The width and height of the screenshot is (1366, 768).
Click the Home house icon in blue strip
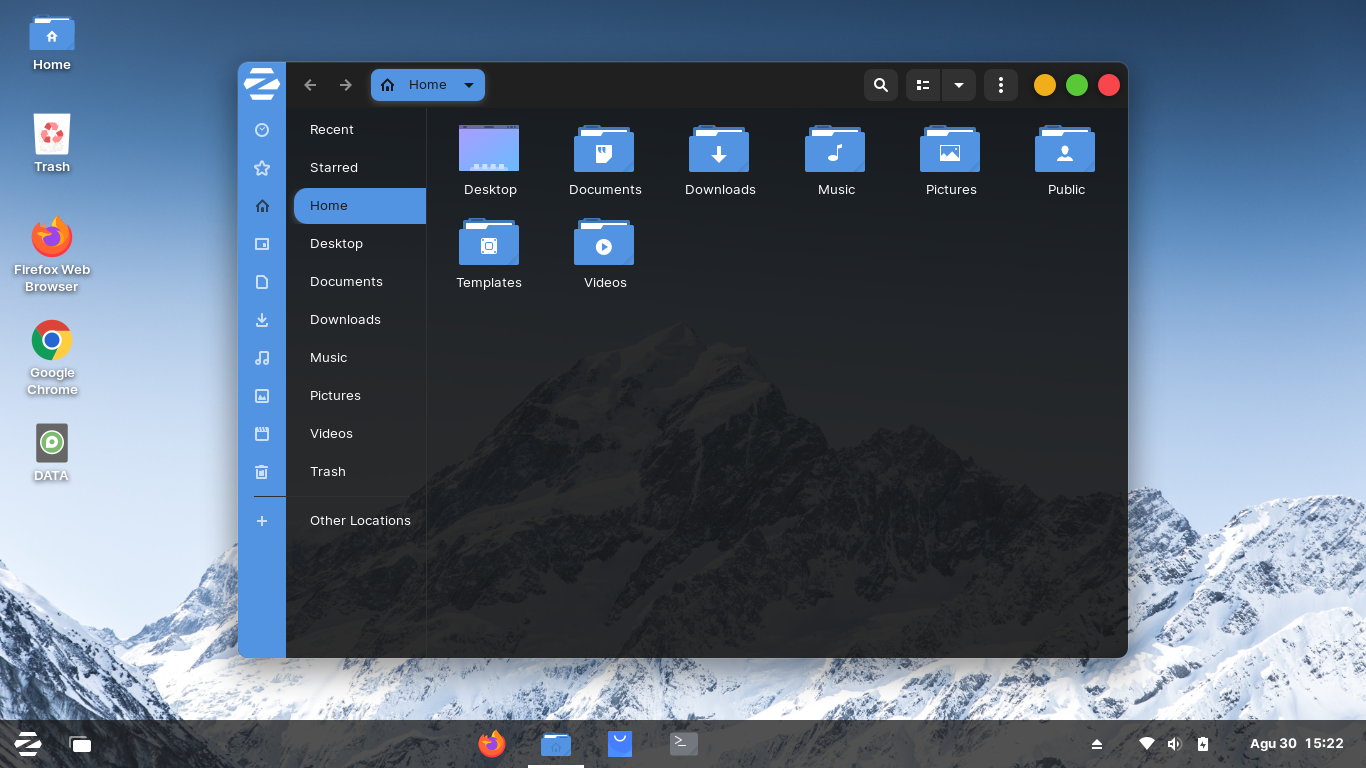point(262,206)
